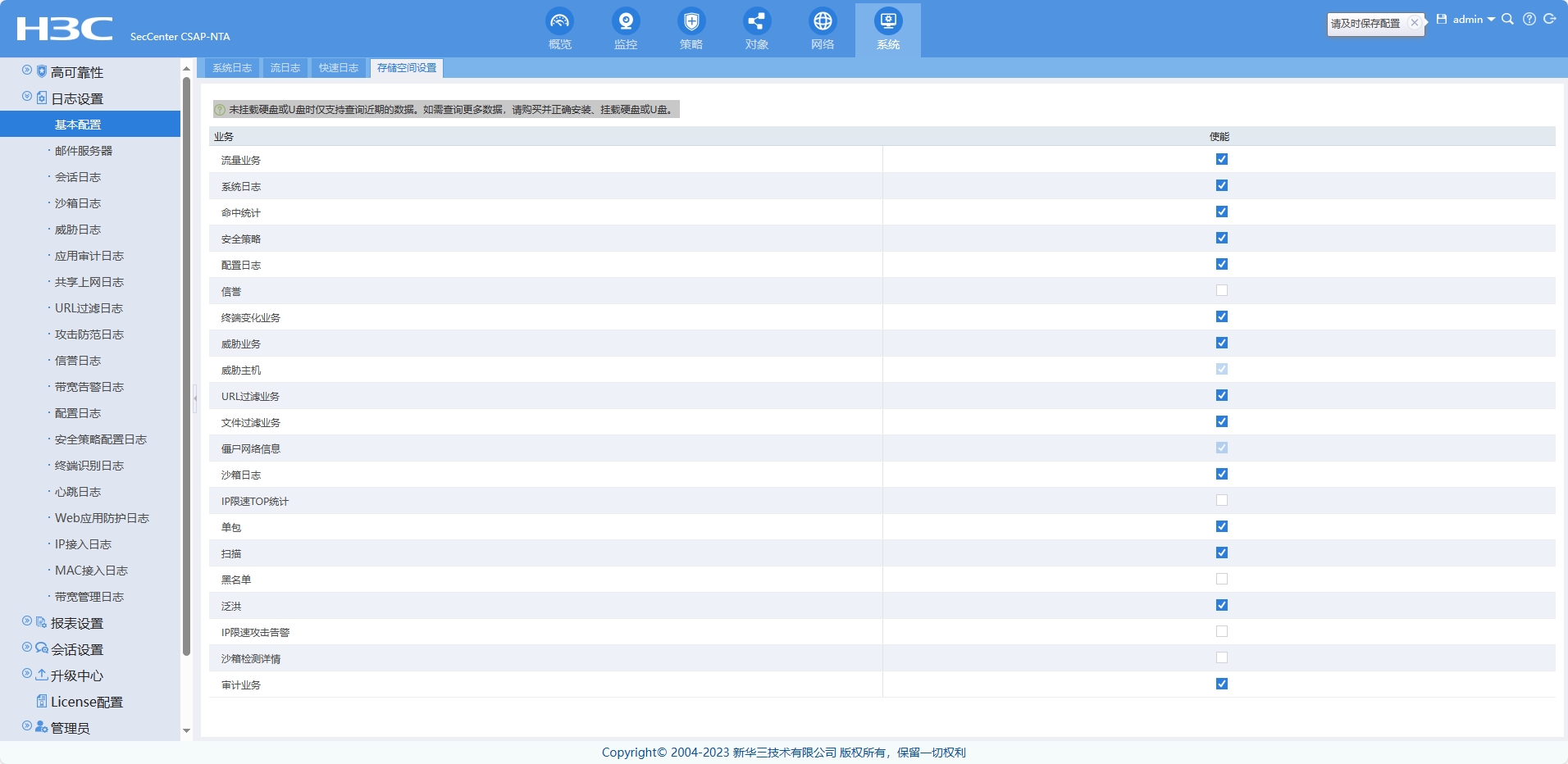The height and width of the screenshot is (764, 1568).
Task: Expand the 高可靠性 tree node arrow
Action: point(27,70)
